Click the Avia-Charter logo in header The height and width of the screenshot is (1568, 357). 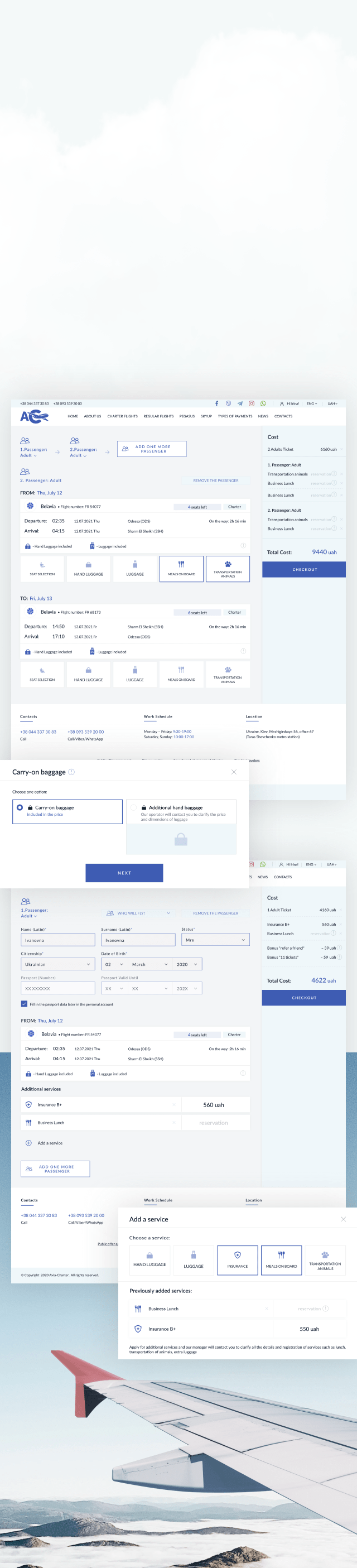(x=34, y=416)
